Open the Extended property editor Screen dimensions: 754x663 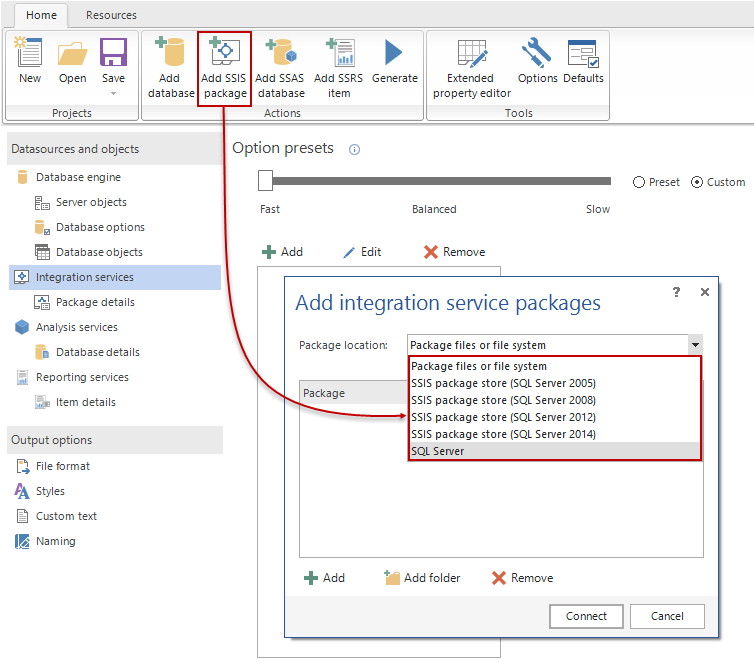(x=471, y=68)
